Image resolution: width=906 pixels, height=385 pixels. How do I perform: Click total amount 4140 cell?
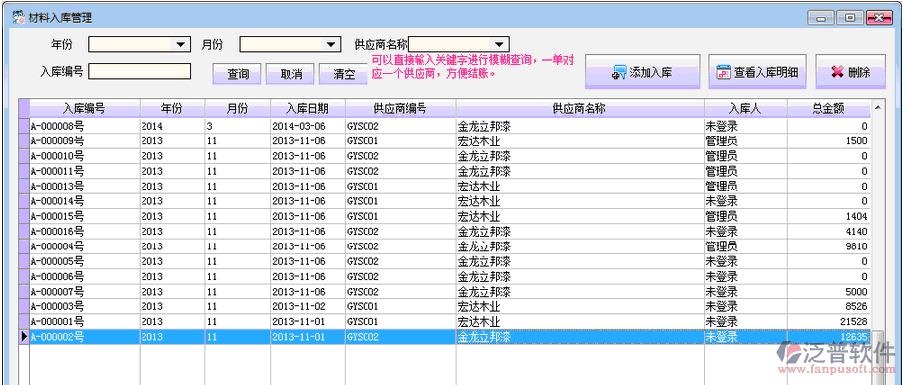(829, 231)
